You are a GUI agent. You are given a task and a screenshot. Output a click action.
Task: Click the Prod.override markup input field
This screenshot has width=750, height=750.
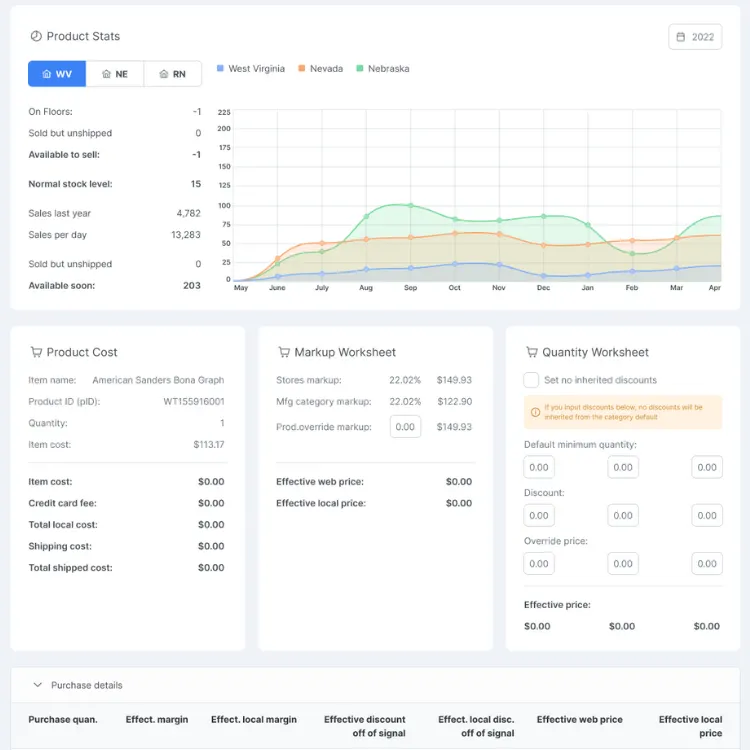405,427
